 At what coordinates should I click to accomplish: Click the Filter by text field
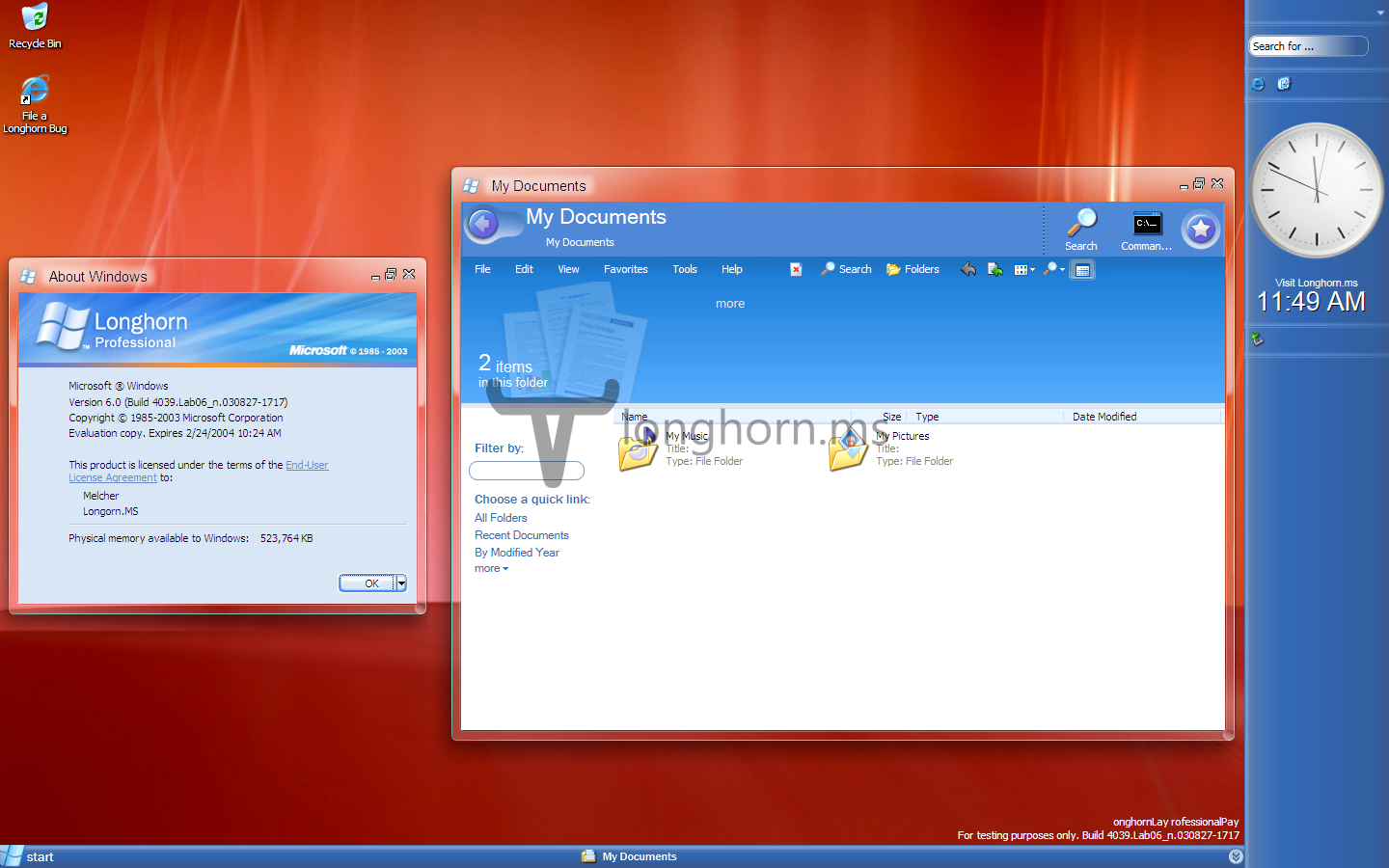[x=527, y=471]
